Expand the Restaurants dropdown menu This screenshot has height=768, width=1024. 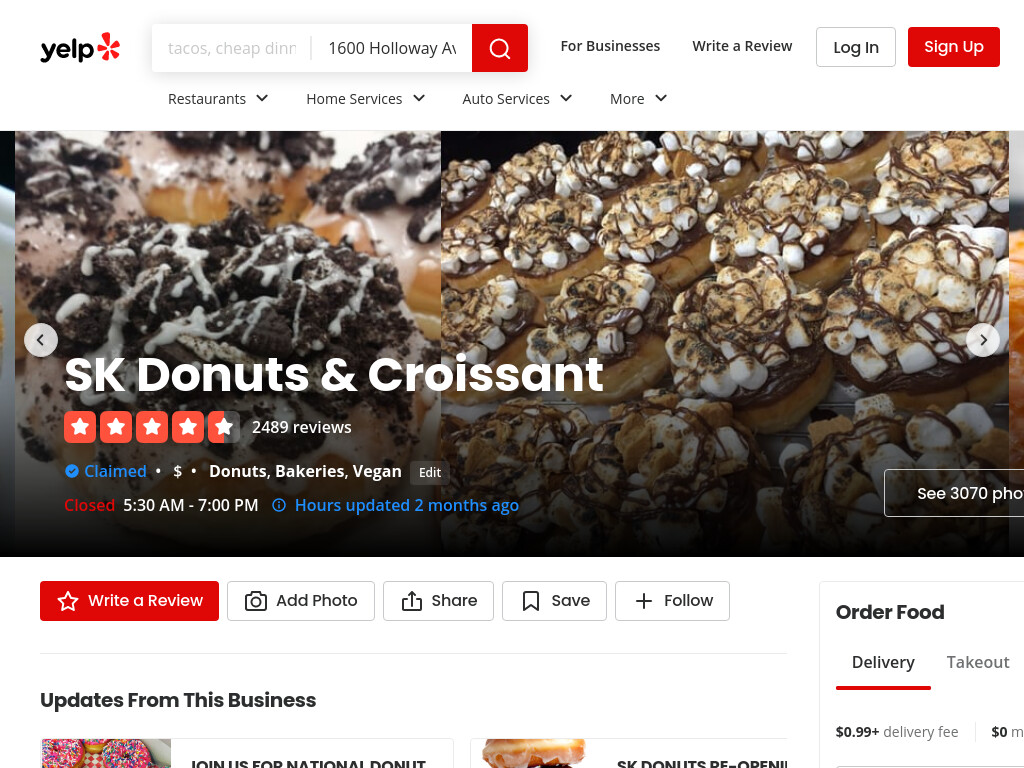[218, 99]
